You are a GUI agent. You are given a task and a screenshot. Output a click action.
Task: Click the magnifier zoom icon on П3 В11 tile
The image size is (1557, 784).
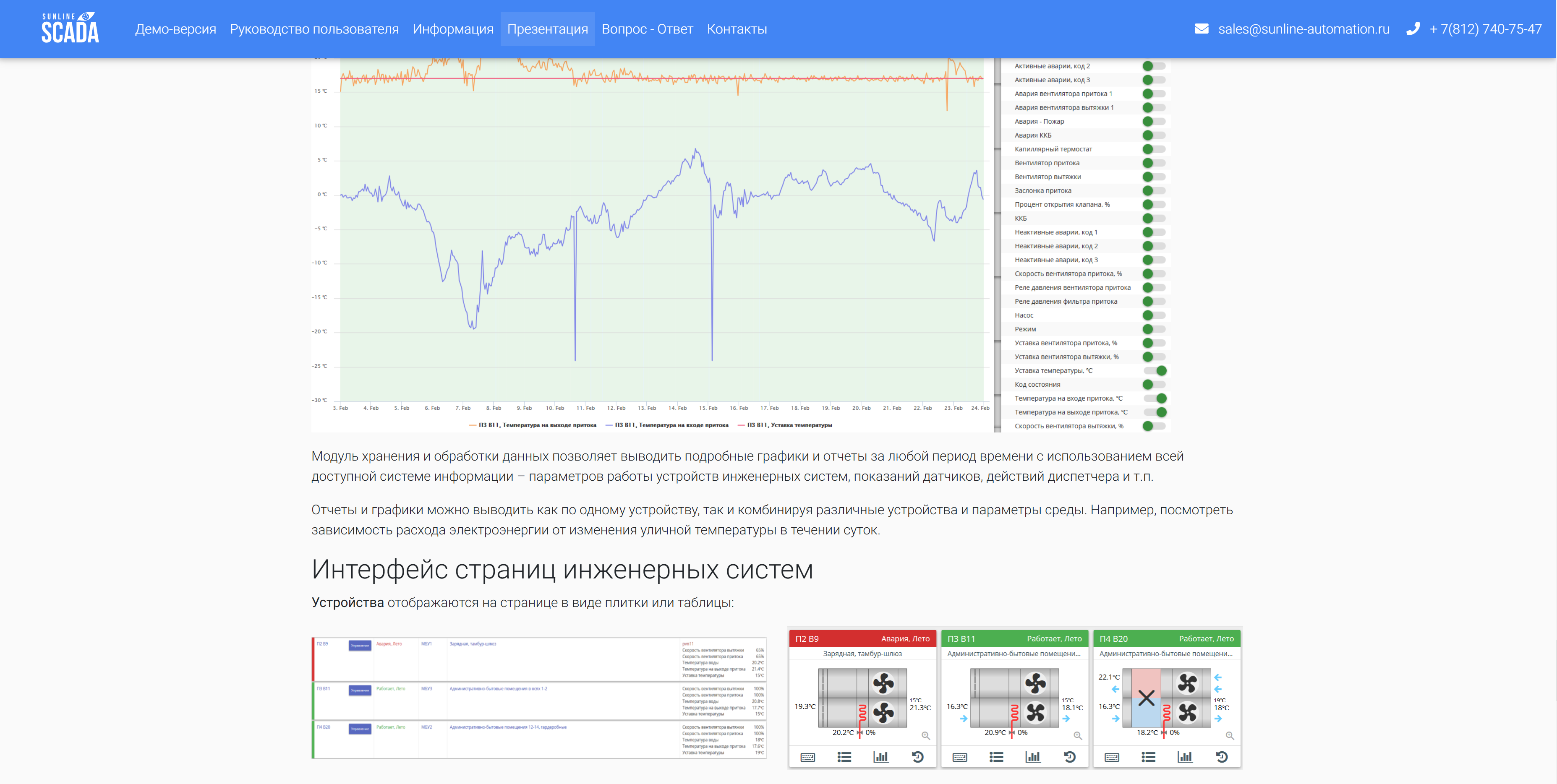pyautogui.click(x=1078, y=736)
